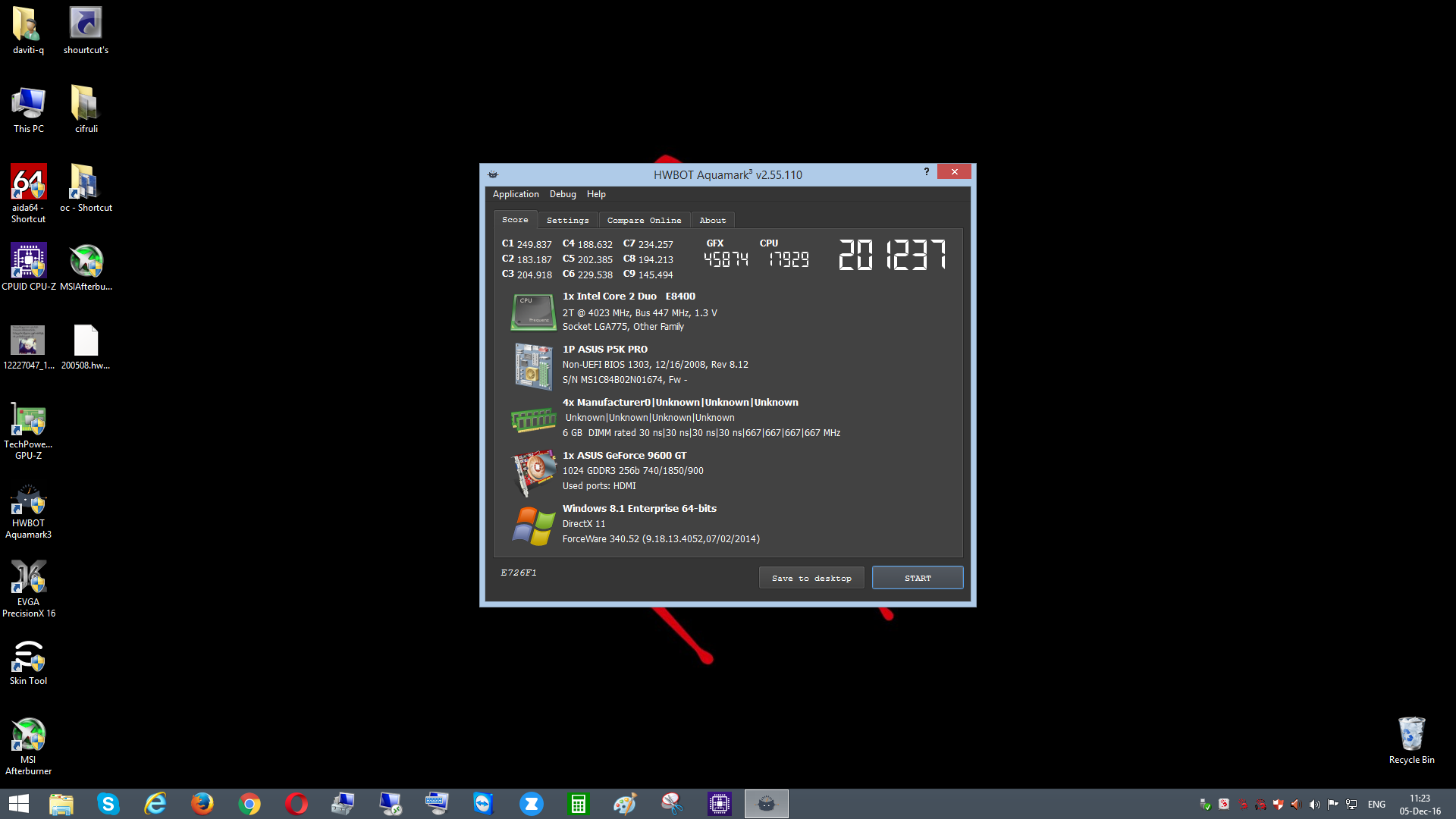This screenshot has height=819, width=1456.
Task: Select the cifruli folder icon
Action: 86,110
